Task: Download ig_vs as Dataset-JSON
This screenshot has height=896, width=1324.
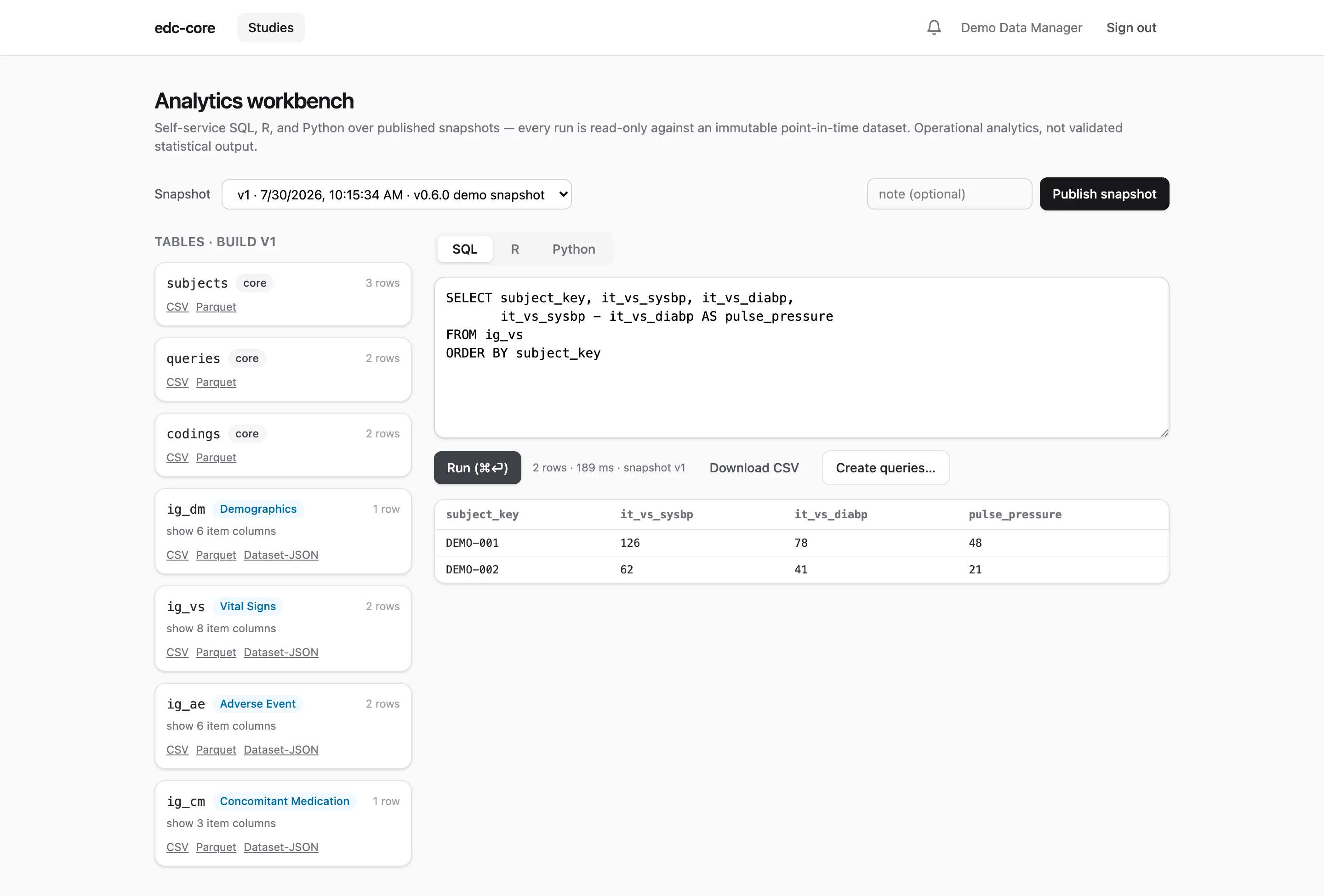Action: point(281,652)
